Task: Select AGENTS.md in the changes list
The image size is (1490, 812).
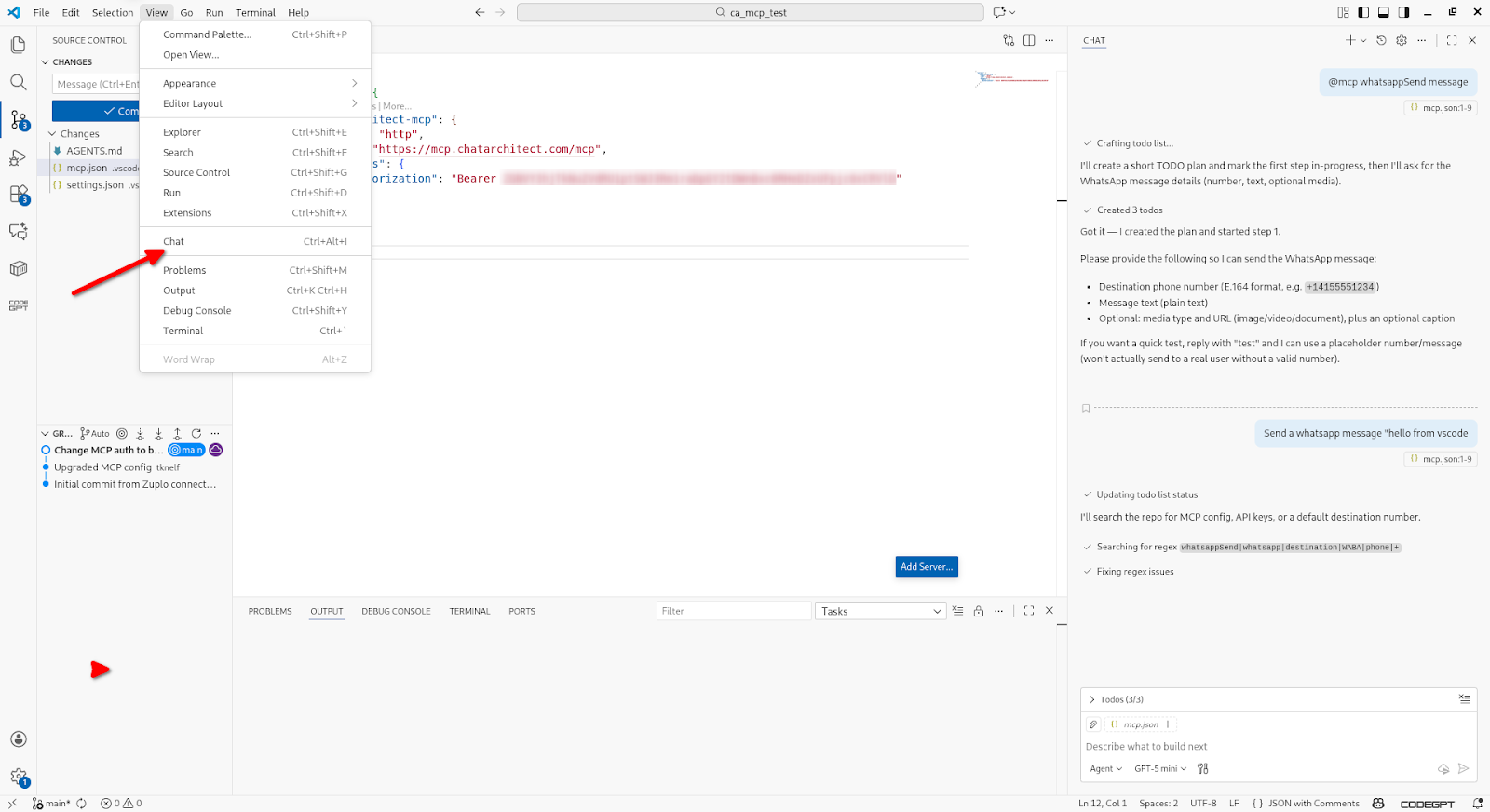Action: point(93,151)
